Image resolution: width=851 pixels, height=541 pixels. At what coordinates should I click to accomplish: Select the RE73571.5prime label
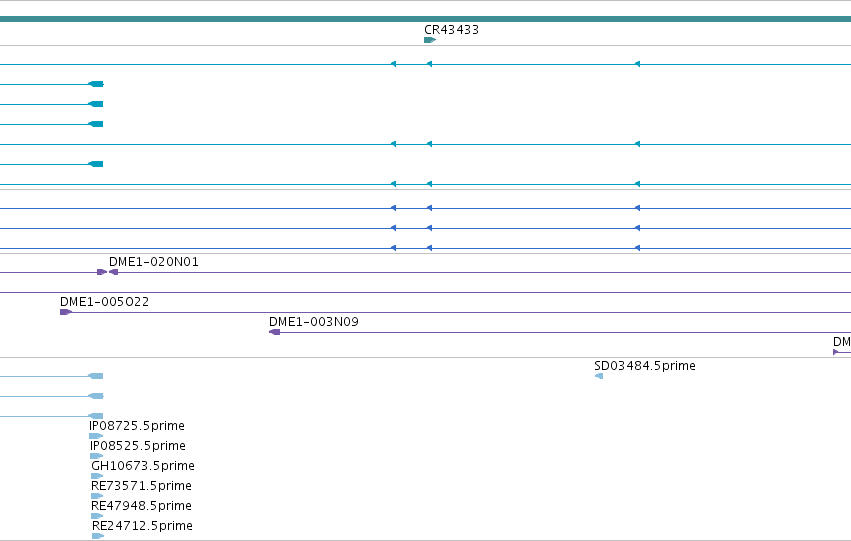pyautogui.click(x=141, y=486)
